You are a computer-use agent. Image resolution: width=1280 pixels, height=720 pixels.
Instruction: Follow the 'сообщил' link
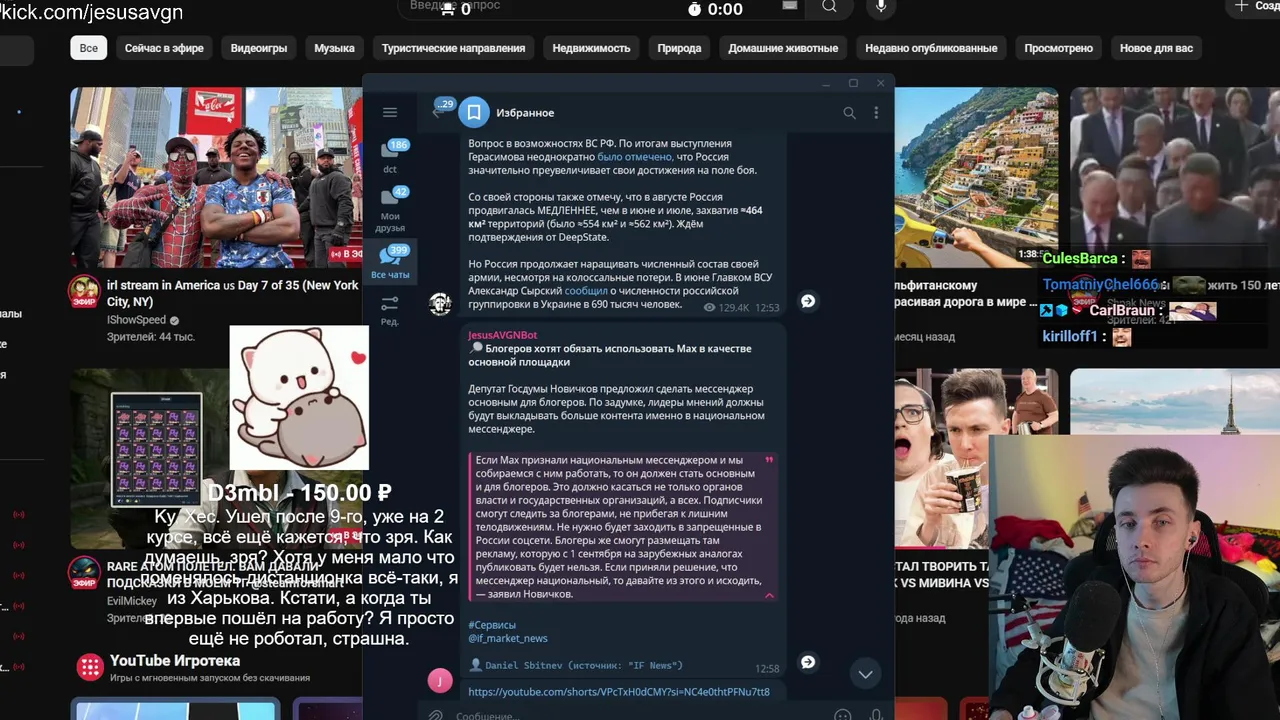tap(586, 291)
